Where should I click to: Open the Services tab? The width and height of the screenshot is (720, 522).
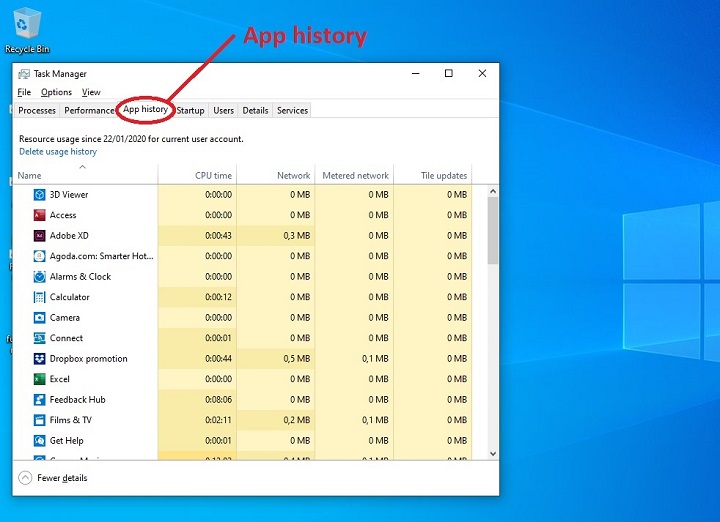click(292, 110)
